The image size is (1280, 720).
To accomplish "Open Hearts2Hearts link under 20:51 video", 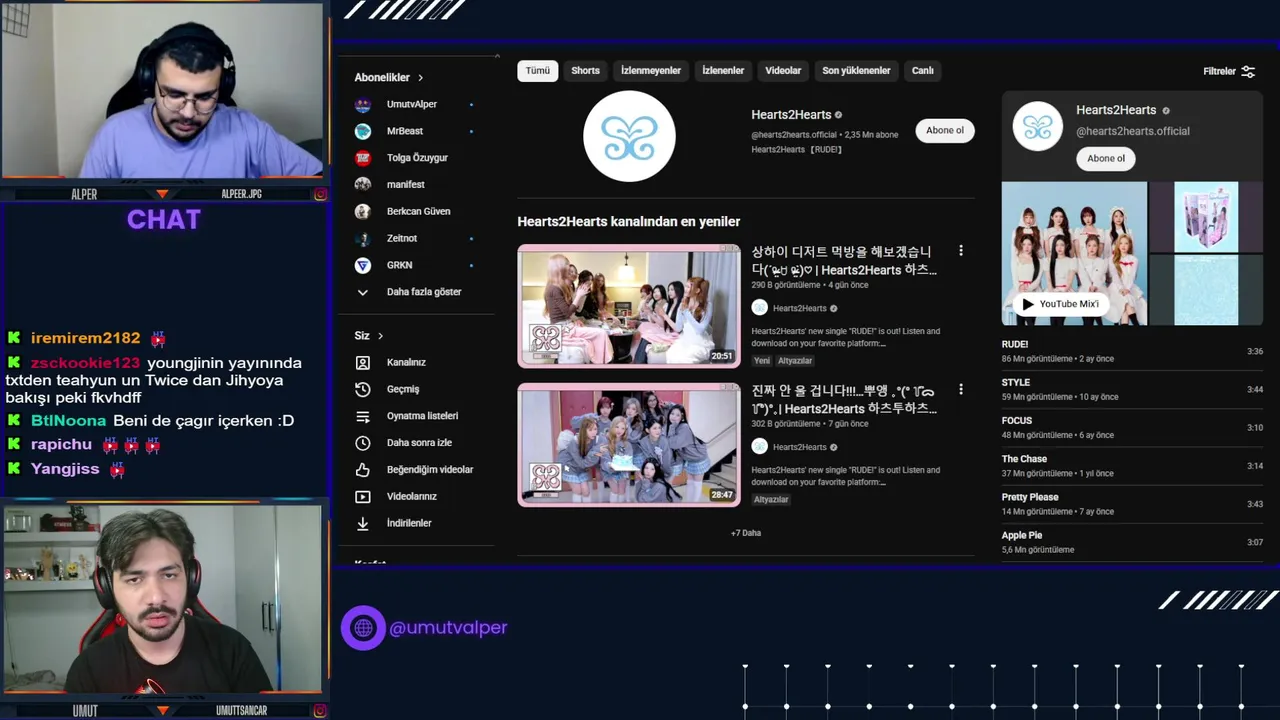I will (x=799, y=308).
